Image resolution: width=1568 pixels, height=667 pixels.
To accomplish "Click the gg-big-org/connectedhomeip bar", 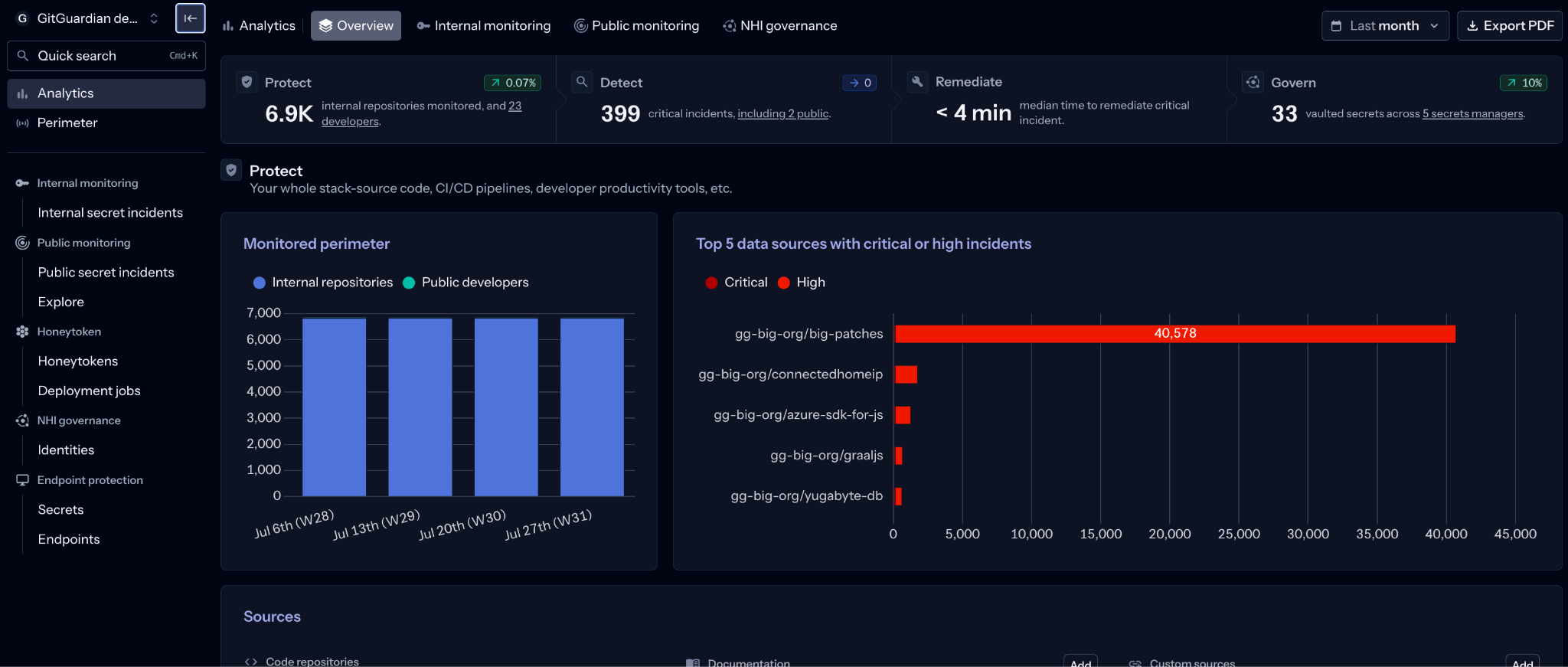I will point(906,374).
